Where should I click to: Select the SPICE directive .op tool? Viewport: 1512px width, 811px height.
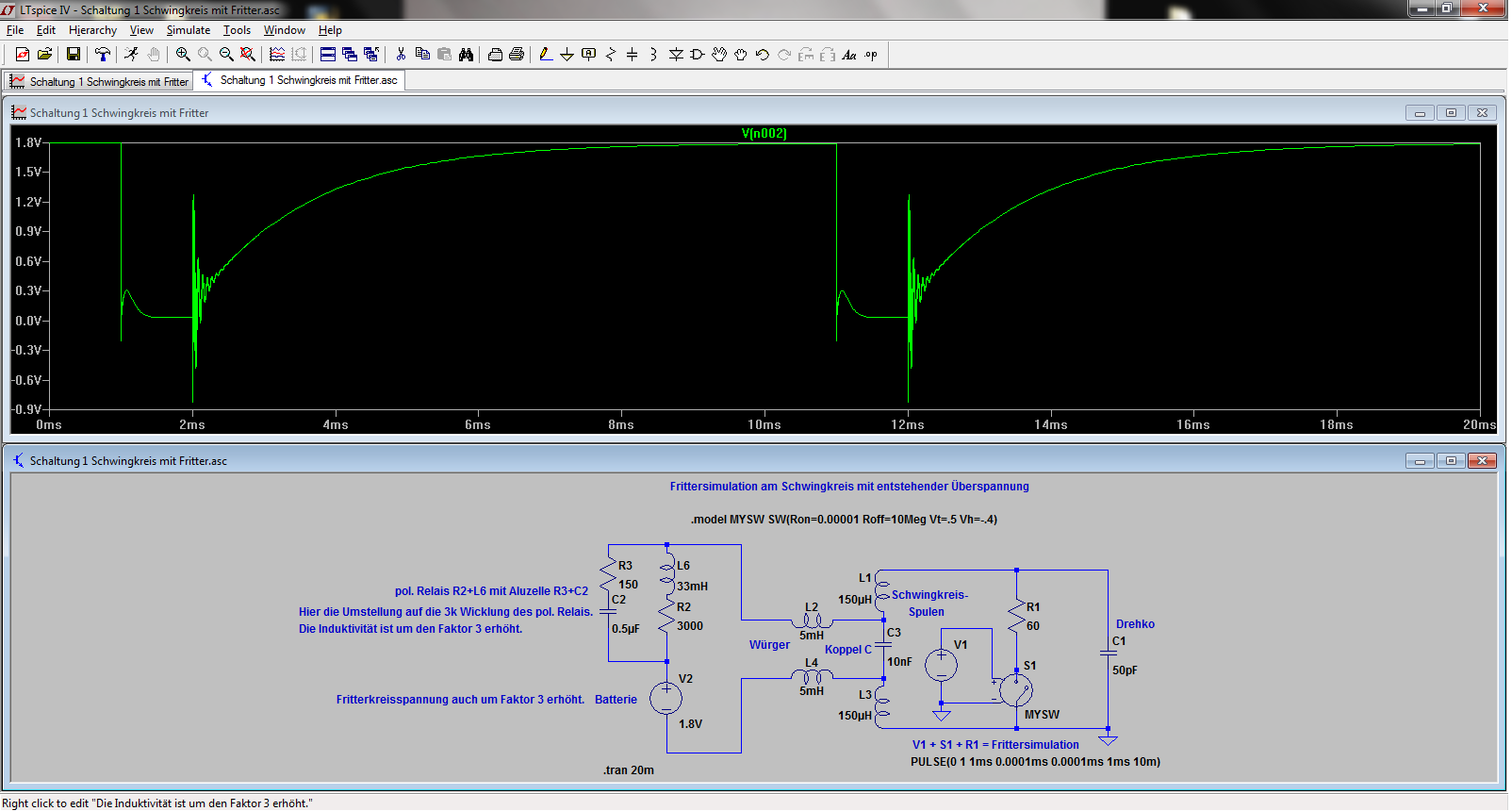(871, 55)
